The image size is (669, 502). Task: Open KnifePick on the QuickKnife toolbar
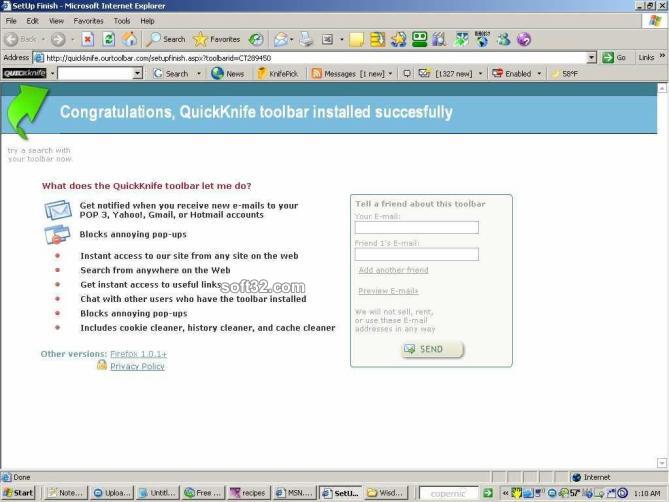click(x=277, y=73)
